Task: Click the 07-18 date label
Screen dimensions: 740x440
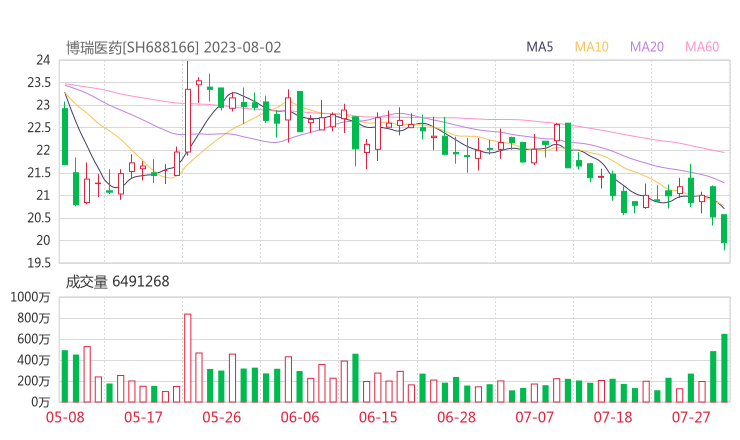Action: pos(613,417)
